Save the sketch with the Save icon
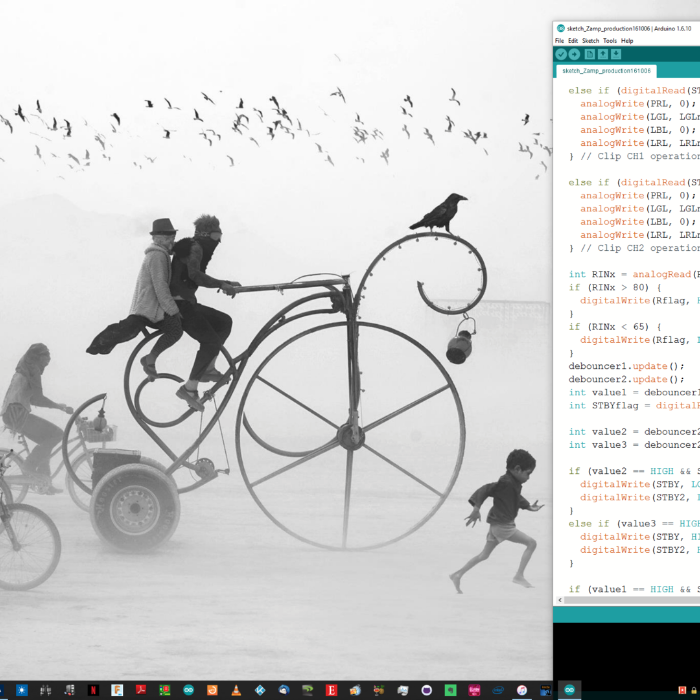The width and height of the screenshot is (700, 700). (616, 54)
